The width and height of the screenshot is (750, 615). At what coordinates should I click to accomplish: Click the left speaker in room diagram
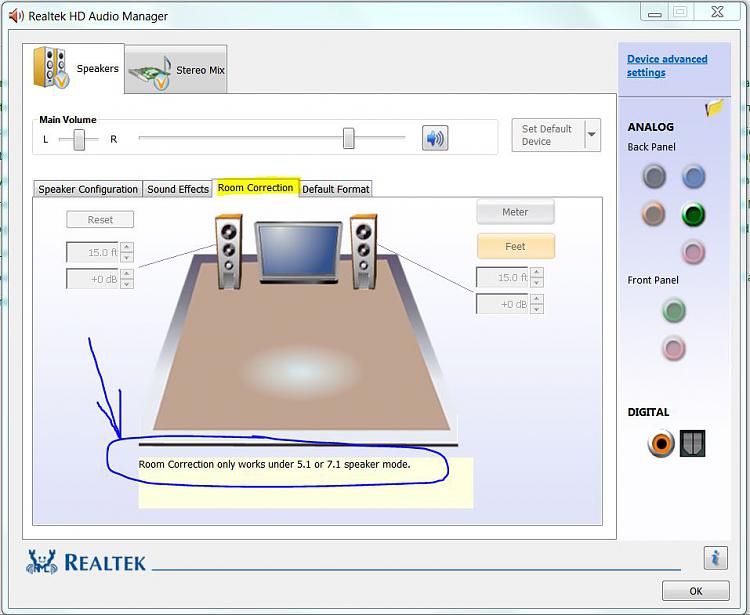click(x=229, y=252)
